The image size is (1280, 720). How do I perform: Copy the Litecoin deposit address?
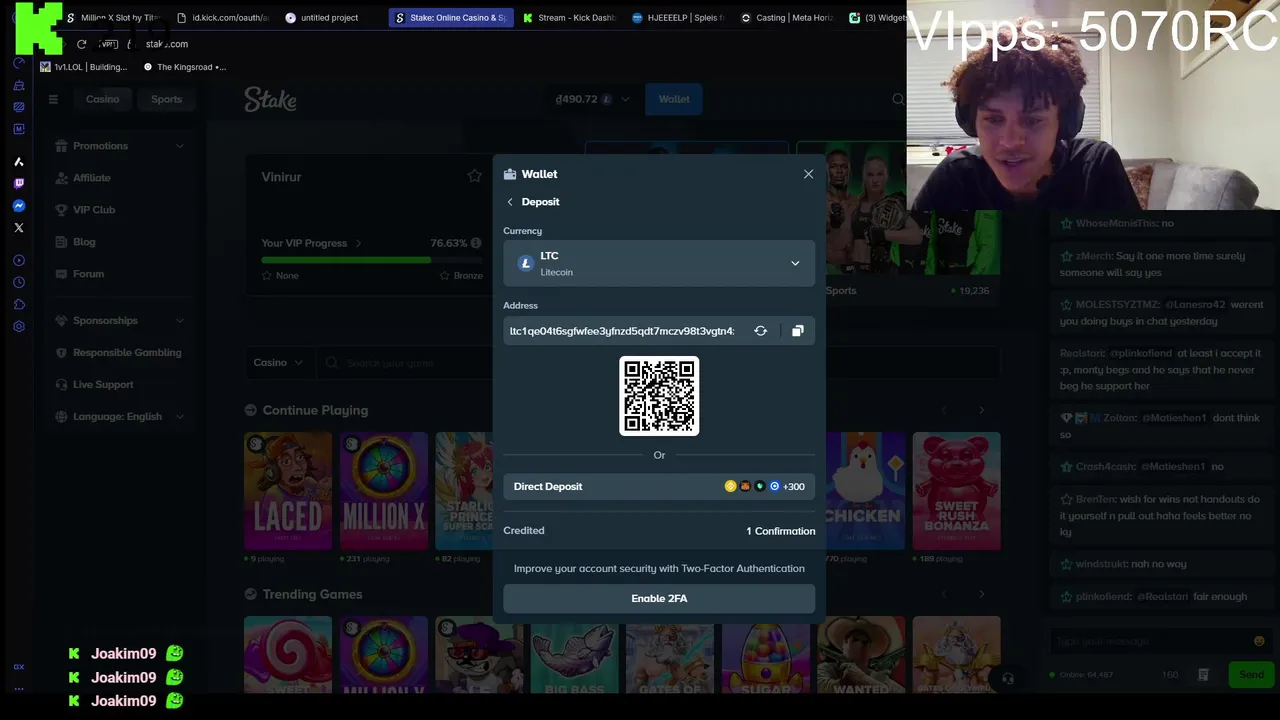(797, 331)
